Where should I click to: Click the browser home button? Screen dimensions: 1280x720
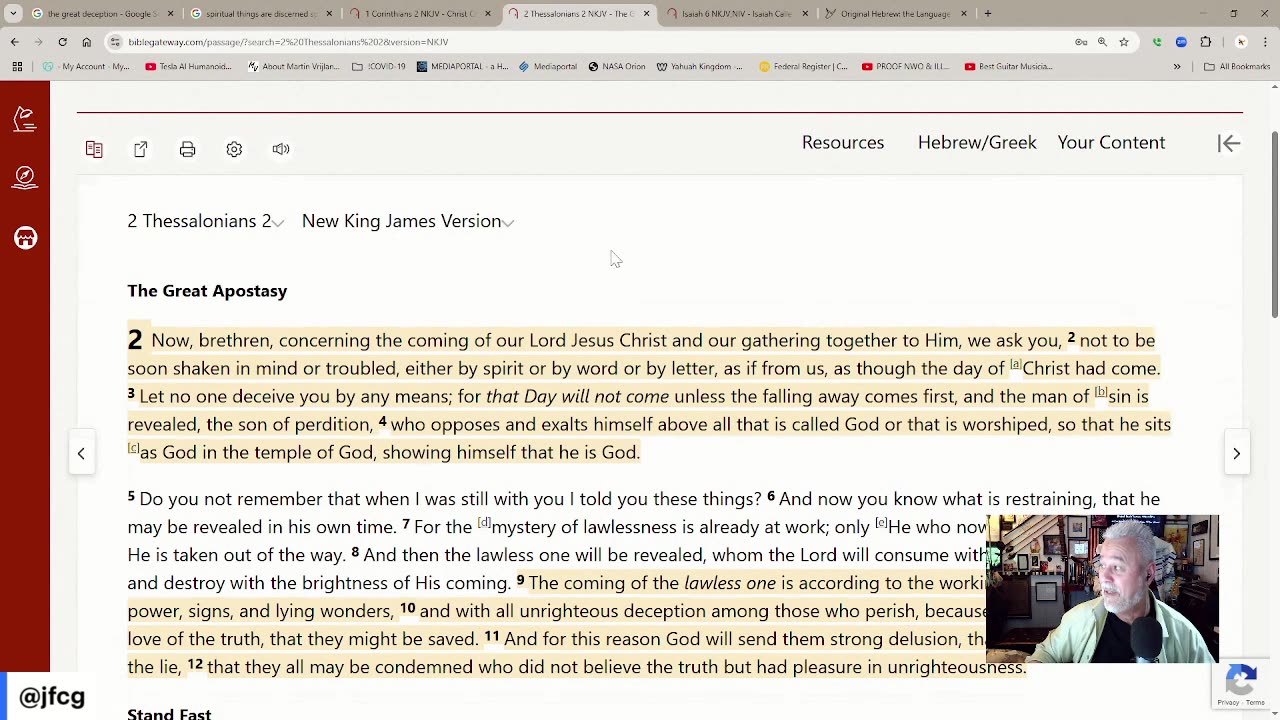(x=86, y=42)
